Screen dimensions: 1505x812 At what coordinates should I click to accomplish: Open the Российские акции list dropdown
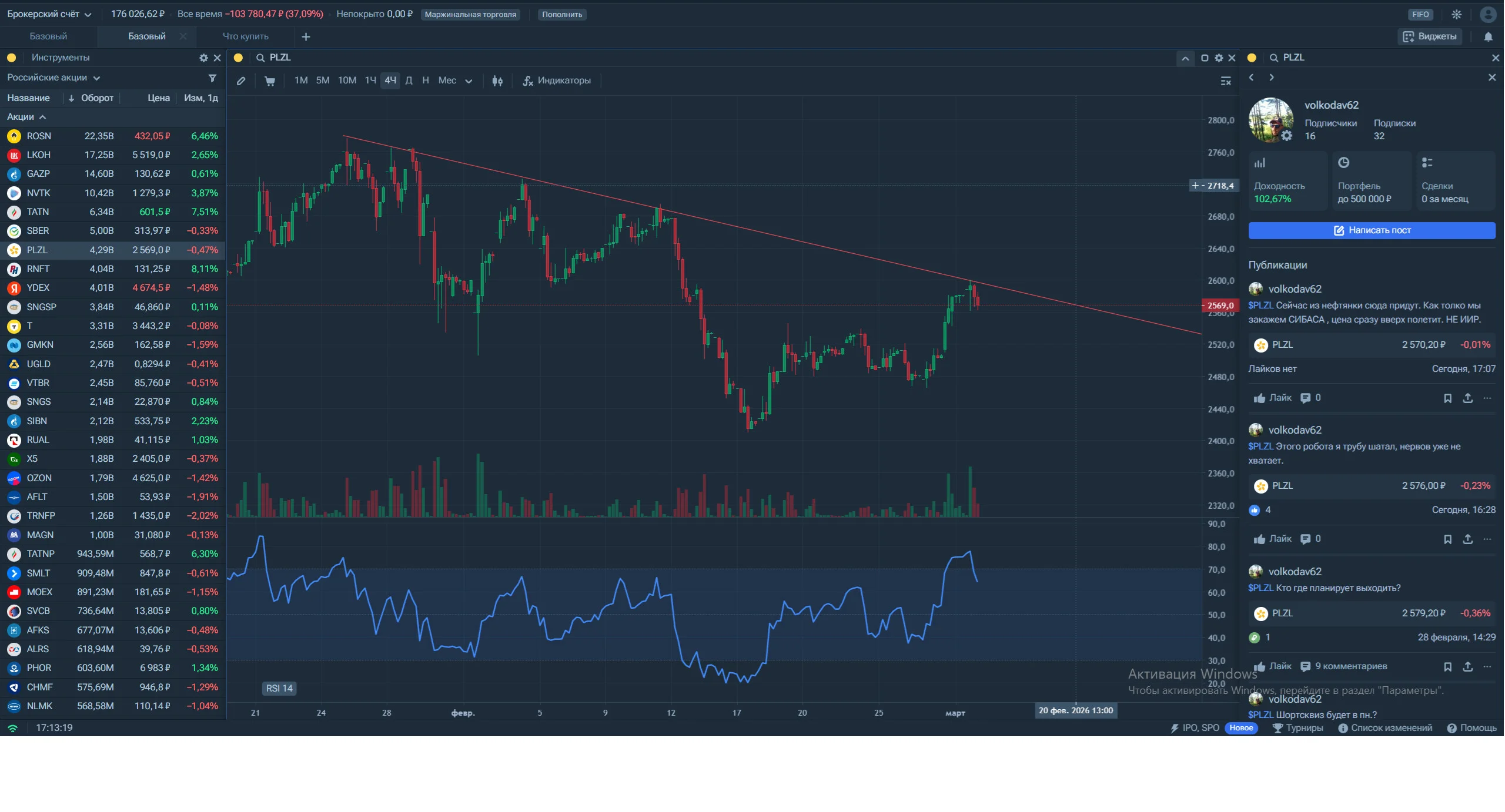(53, 78)
